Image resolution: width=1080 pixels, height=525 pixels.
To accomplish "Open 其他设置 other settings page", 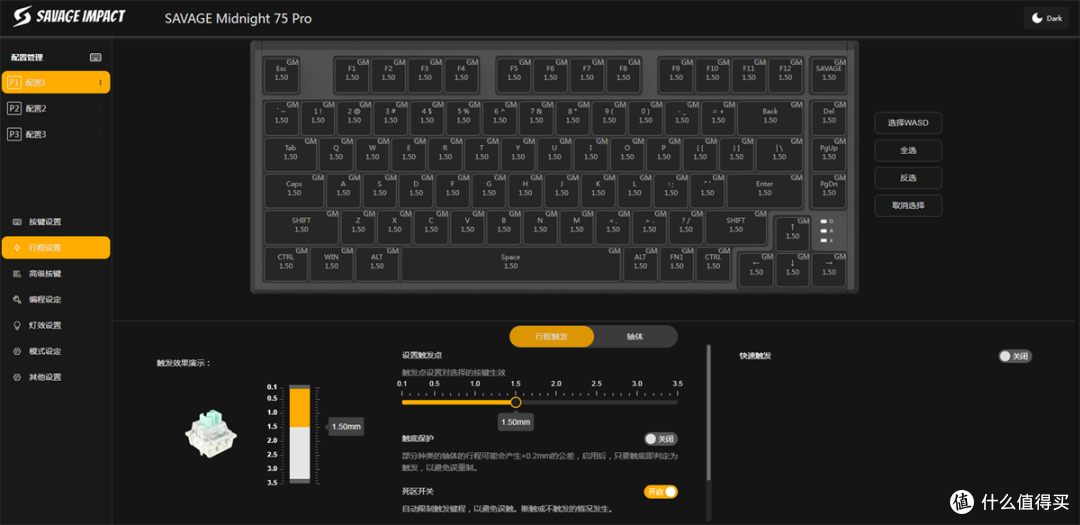I will coord(55,378).
